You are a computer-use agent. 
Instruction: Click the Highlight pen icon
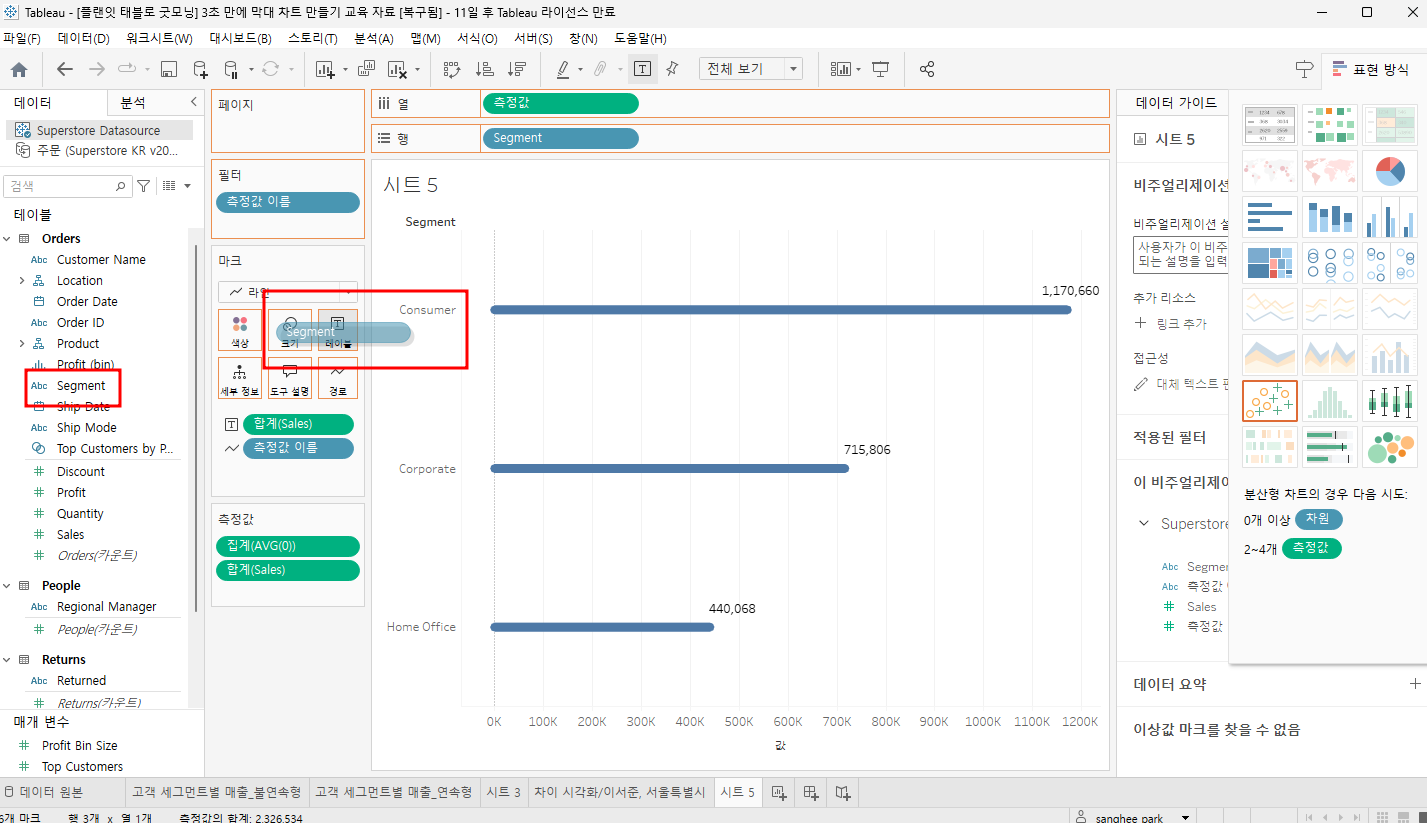[x=562, y=69]
